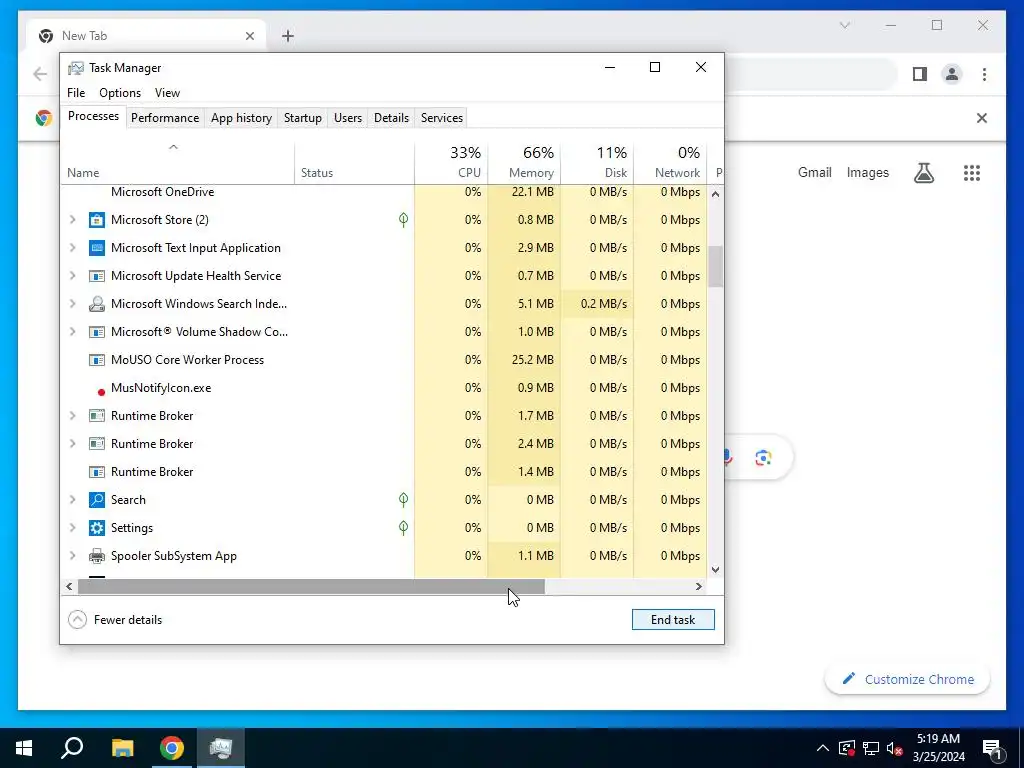Show hidden tray icons chevron
The image size is (1024, 768).
pyautogui.click(x=823, y=748)
